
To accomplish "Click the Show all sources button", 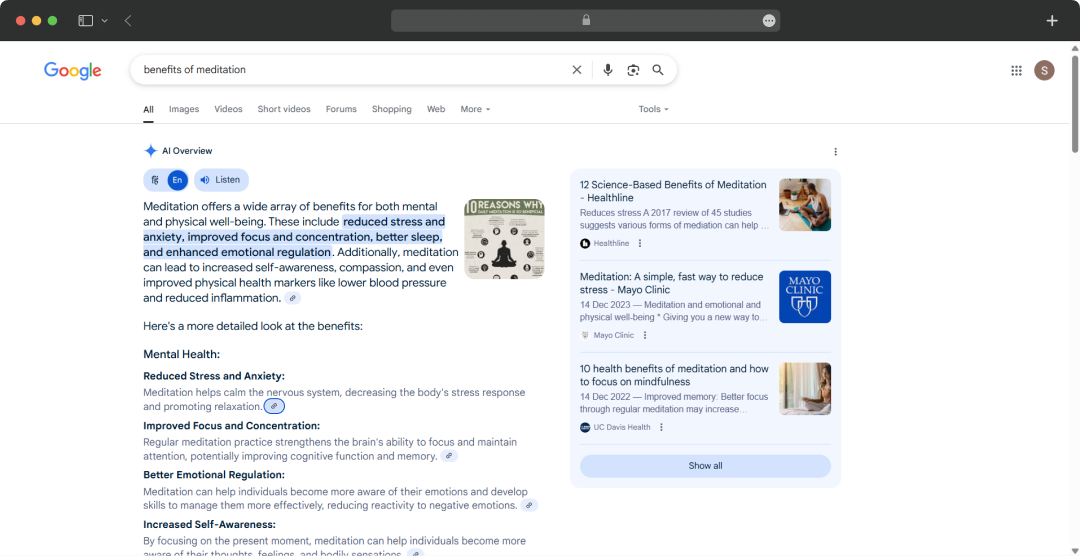I will (705, 466).
